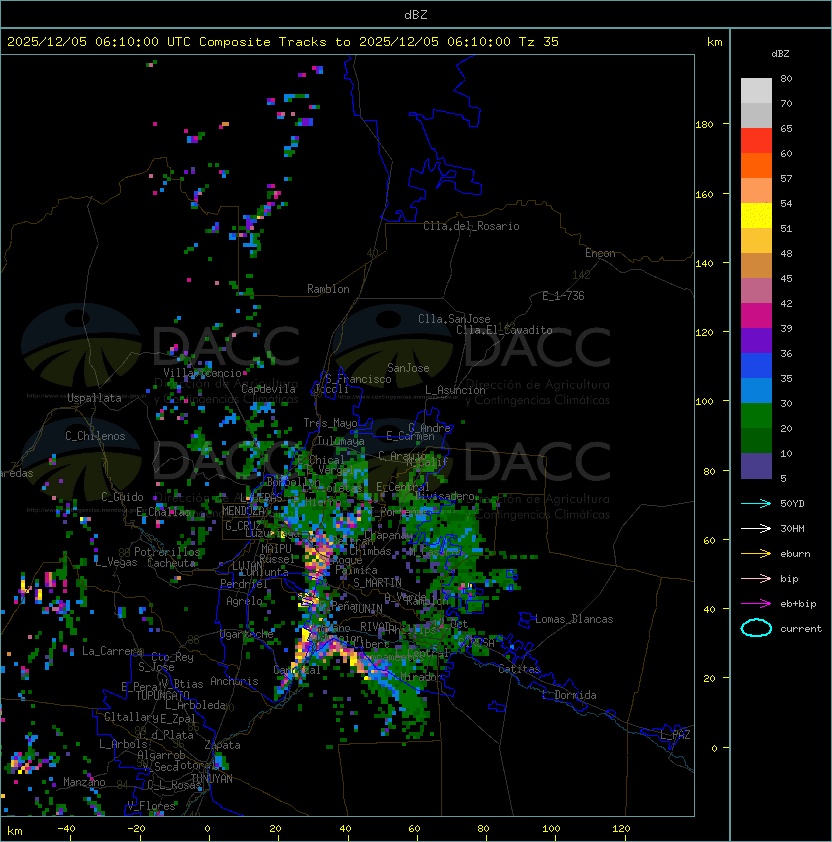
Task: Click the S_MARTIN label
Action: click(x=378, y=583)
